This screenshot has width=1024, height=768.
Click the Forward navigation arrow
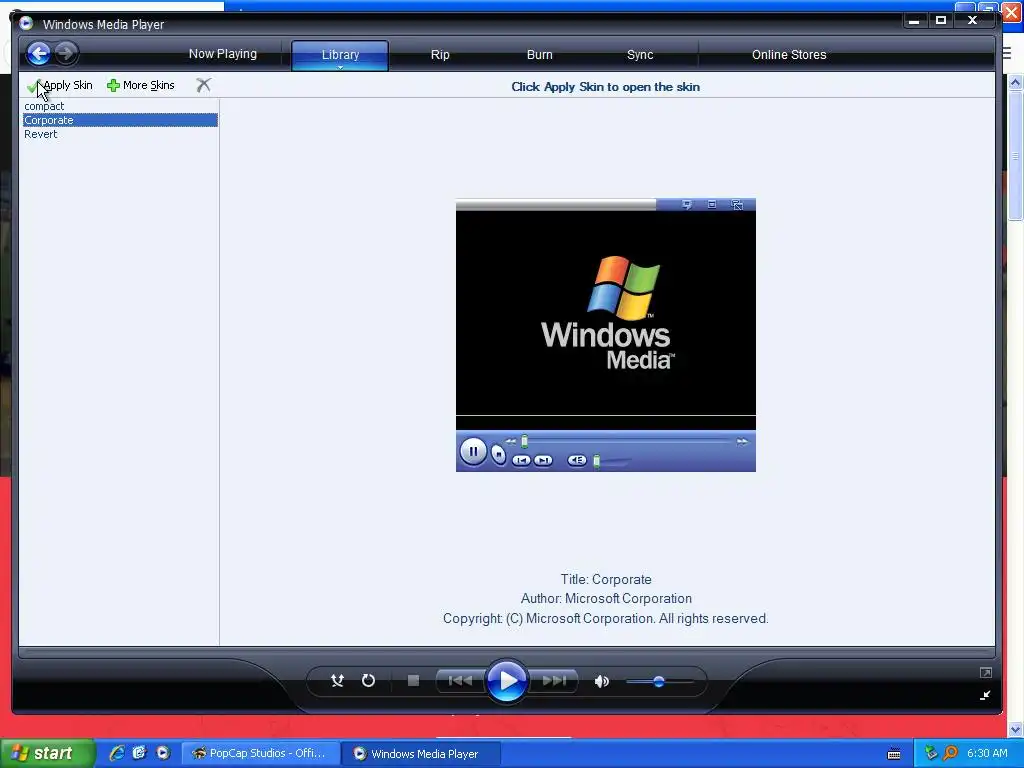65,53
